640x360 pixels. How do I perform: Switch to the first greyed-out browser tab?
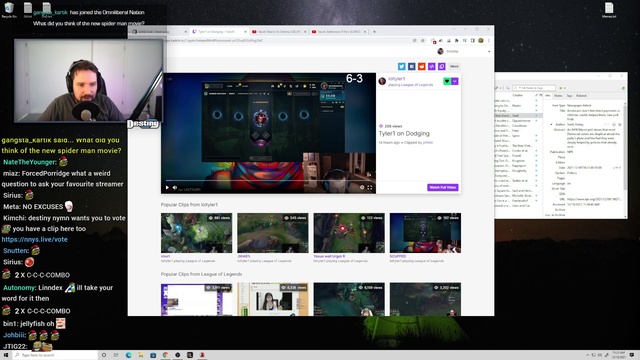[x=159, y=31]
